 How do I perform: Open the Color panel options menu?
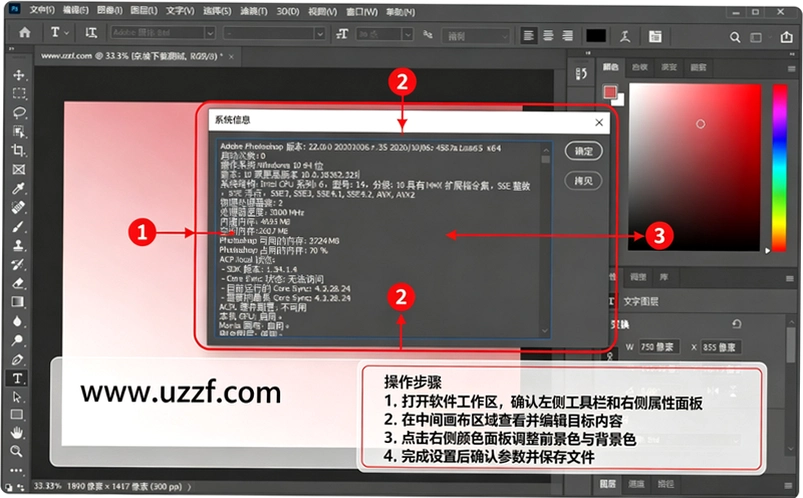[x=792, y=68]
